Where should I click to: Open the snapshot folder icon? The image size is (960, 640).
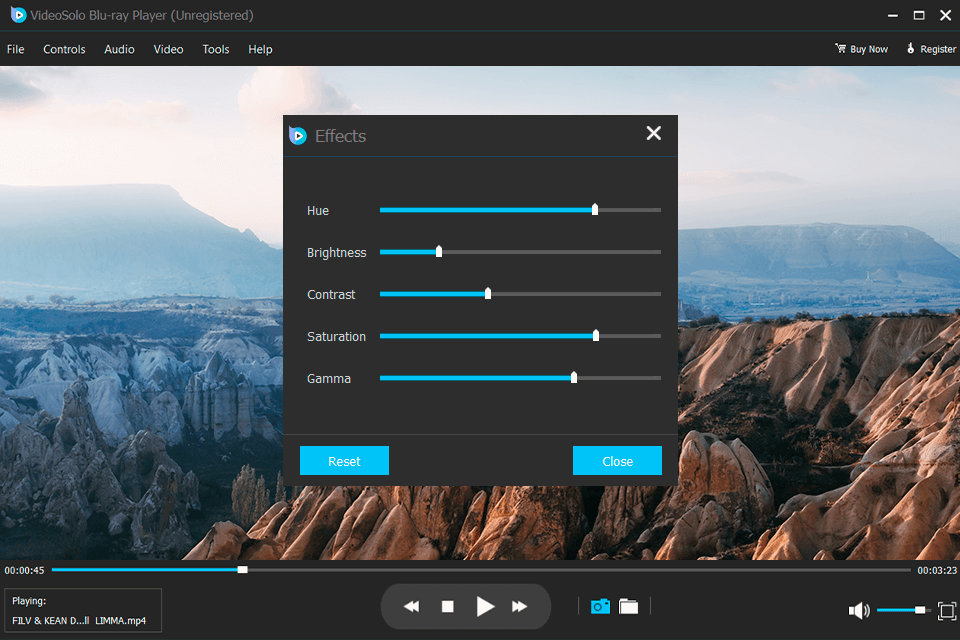[x=629, y=606]
